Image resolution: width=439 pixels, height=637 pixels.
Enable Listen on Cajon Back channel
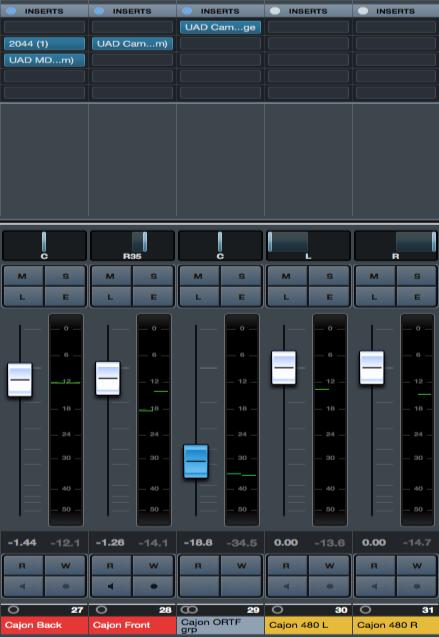tap(23, 297)
